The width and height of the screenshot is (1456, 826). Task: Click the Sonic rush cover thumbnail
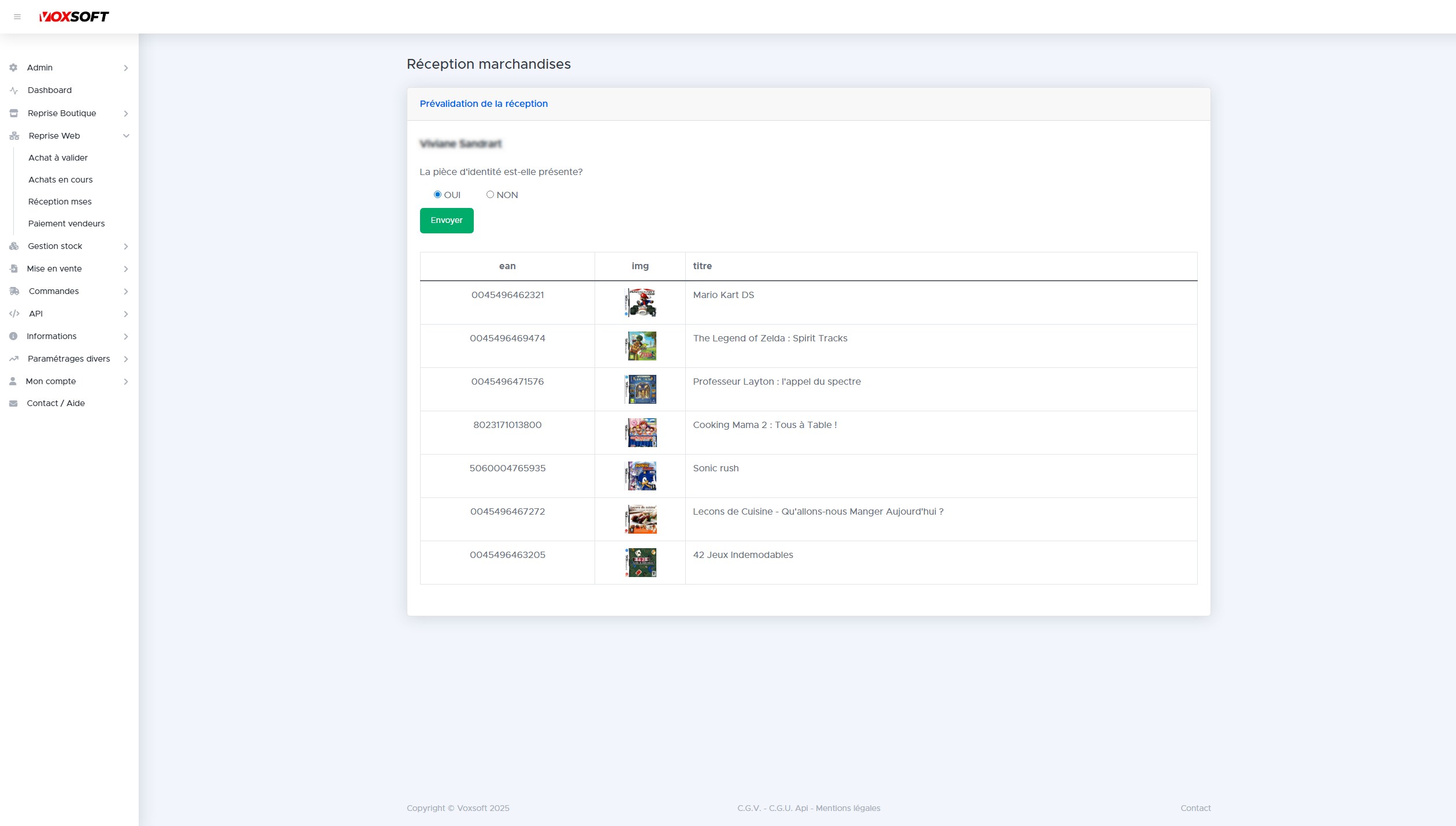[x=640, y=476]
